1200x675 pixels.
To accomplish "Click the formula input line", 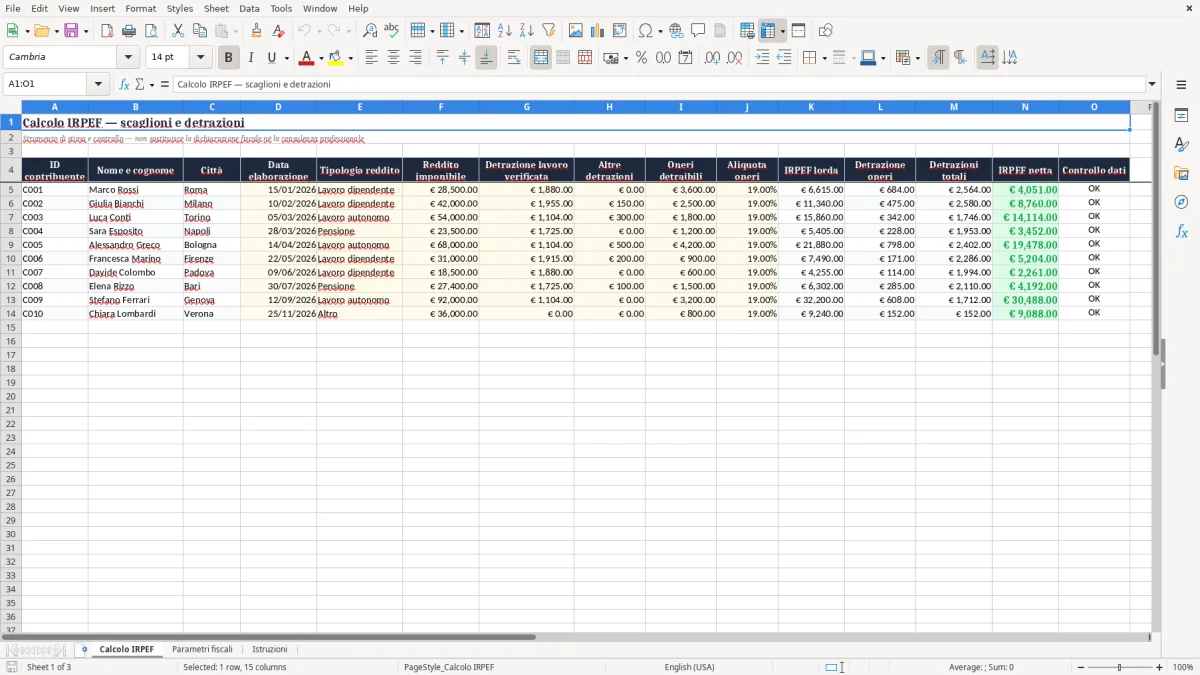I will (x=658, y=84).
